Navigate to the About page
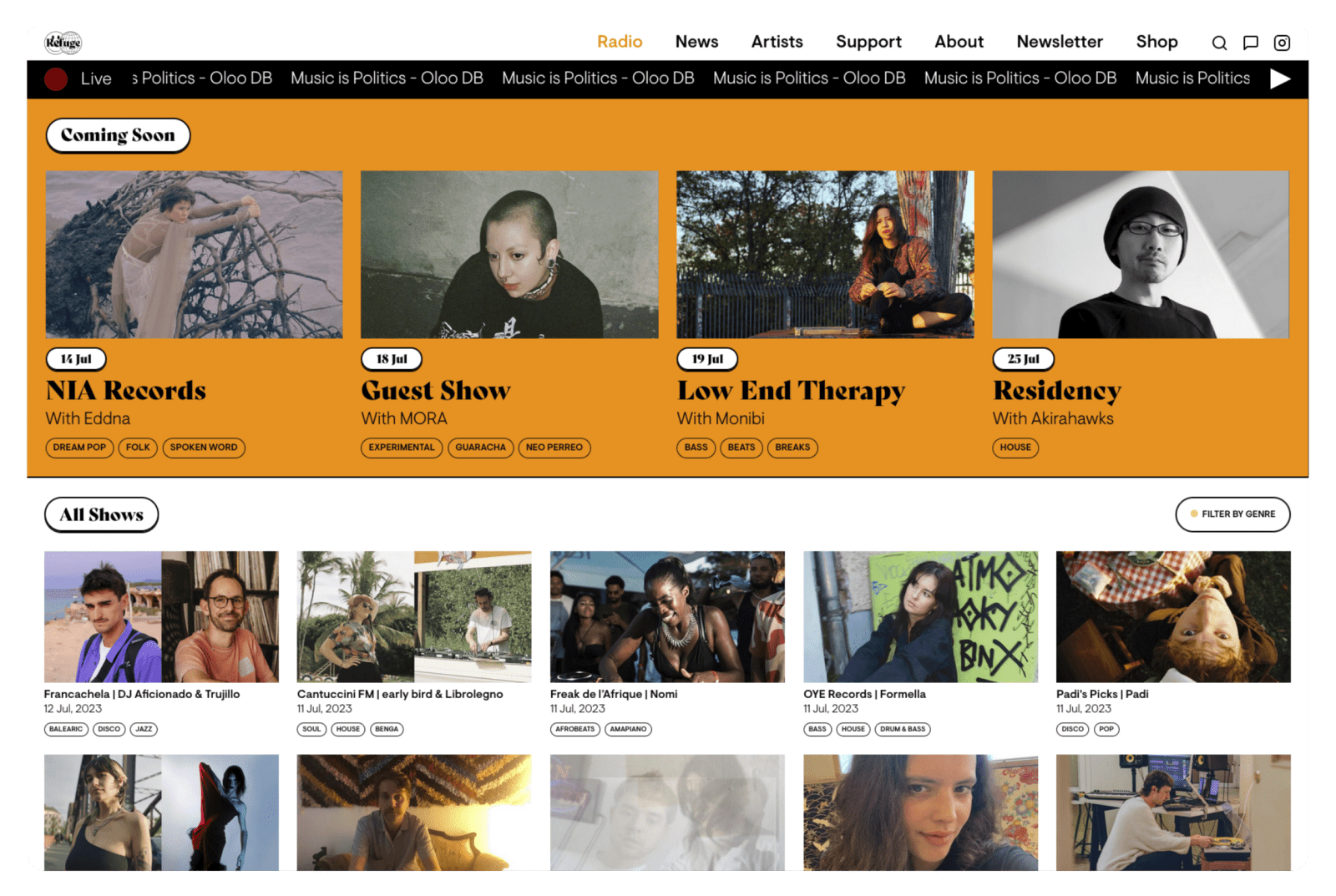The width and height of the screenshot is (1336, 896). tap(959, 42)
